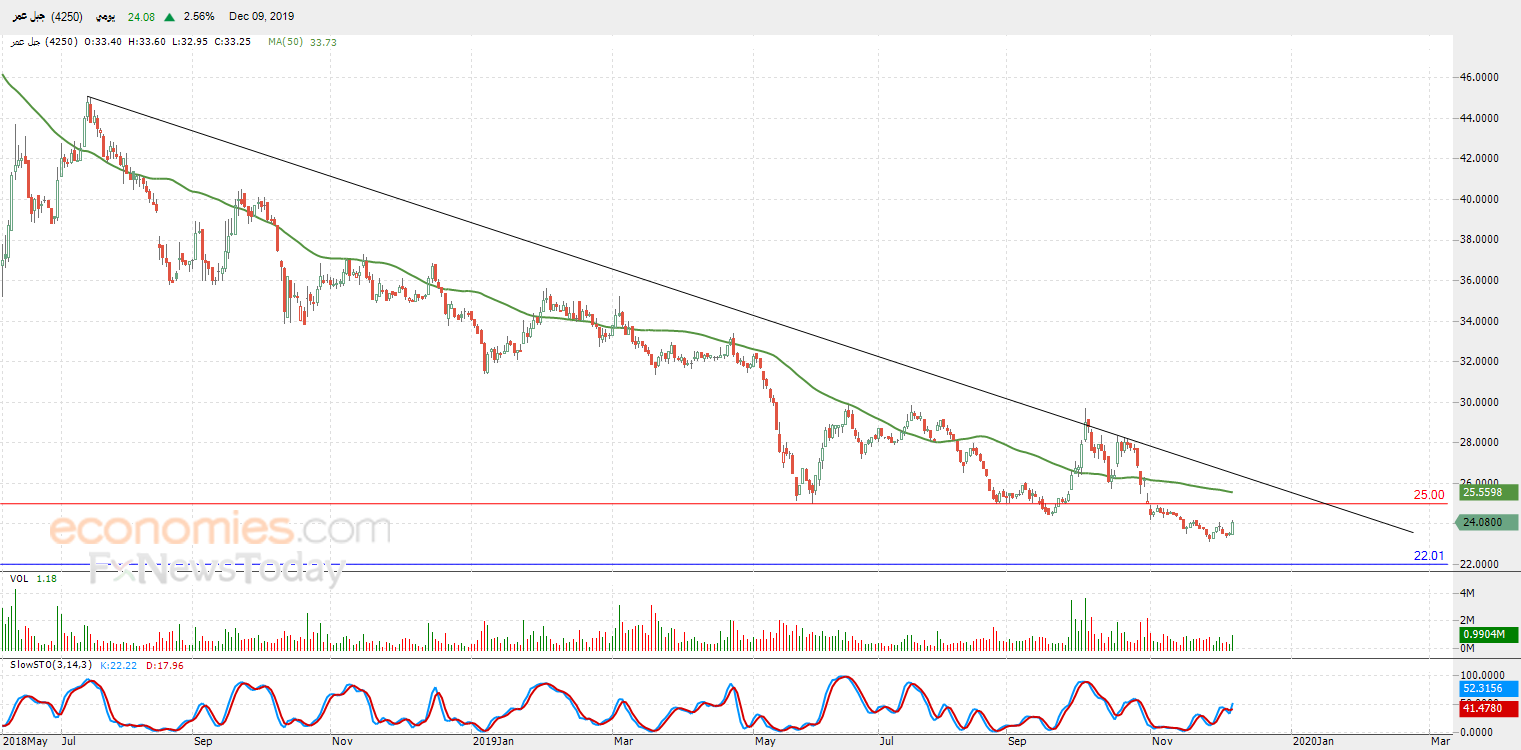This screenshot has width=1521, height=750.
Task: Click the green up-arrow change indicator
Action: coord(171,17)
